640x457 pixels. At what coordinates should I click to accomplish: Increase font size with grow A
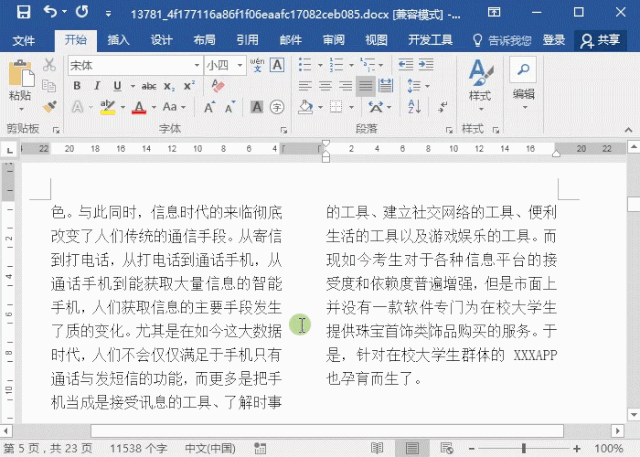pyautogui.click(x=209, y=107)
